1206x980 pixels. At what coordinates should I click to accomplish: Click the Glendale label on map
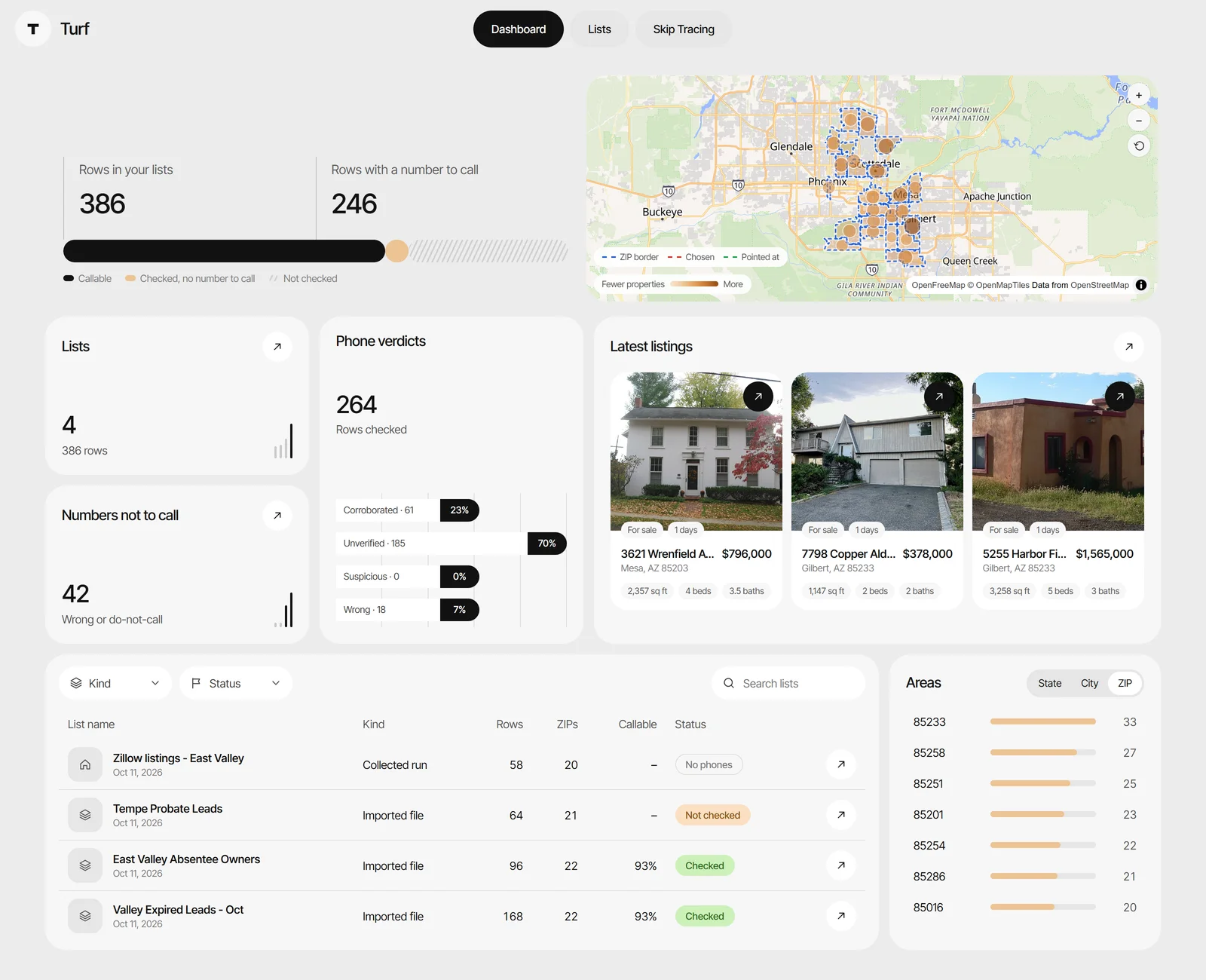[x=791, y=146]
